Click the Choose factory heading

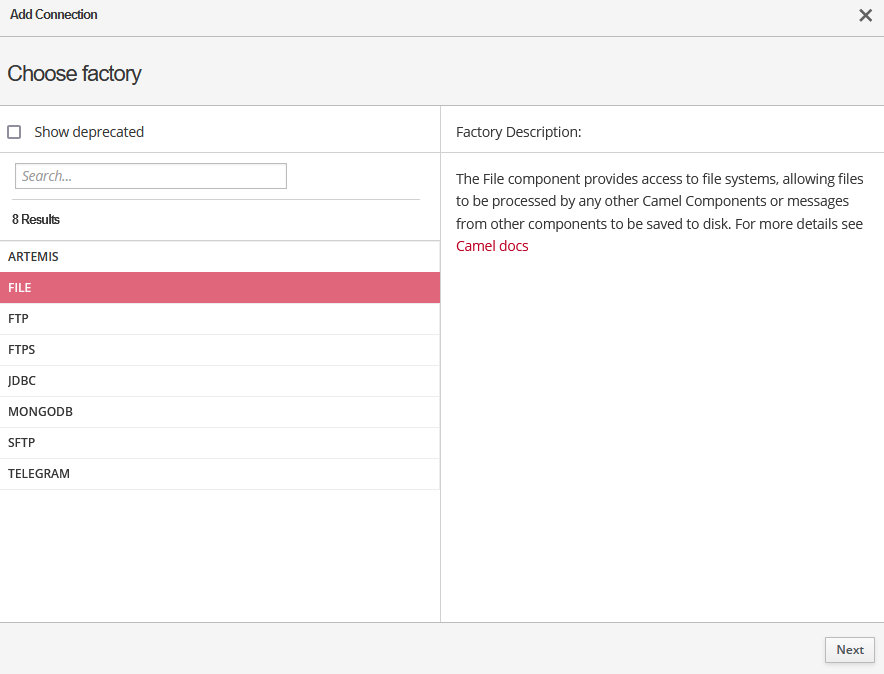point(74,73)
